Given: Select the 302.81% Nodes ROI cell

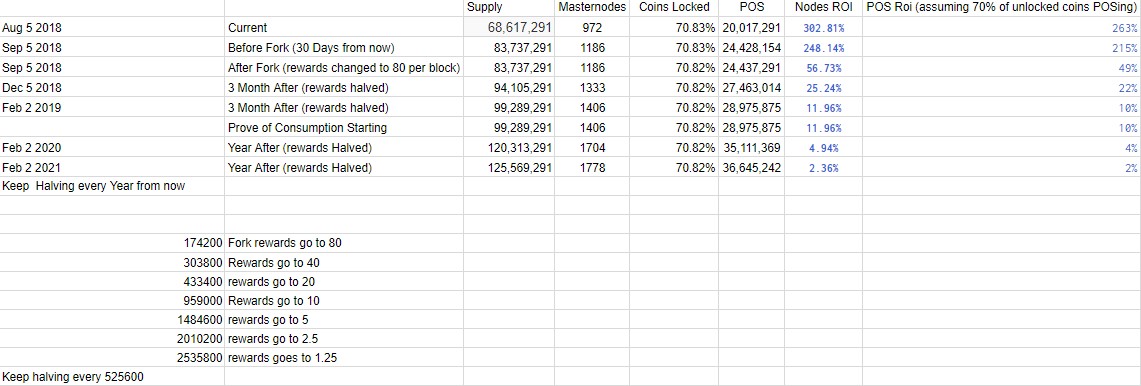Looking at the screenshot, I should (823, 28).
